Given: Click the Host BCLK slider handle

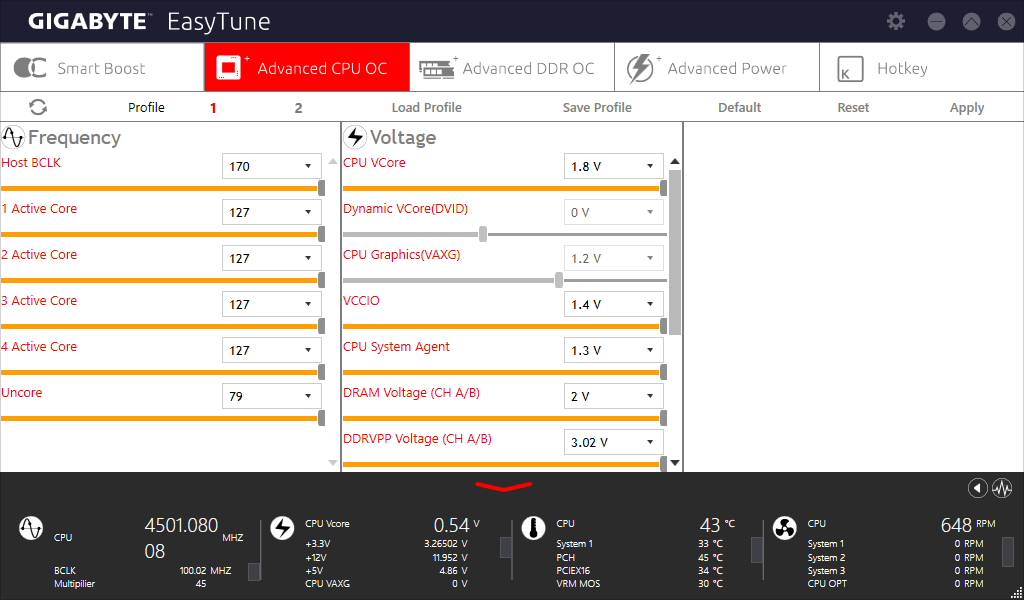Looking at the screenshot, I should coord(321,188).
